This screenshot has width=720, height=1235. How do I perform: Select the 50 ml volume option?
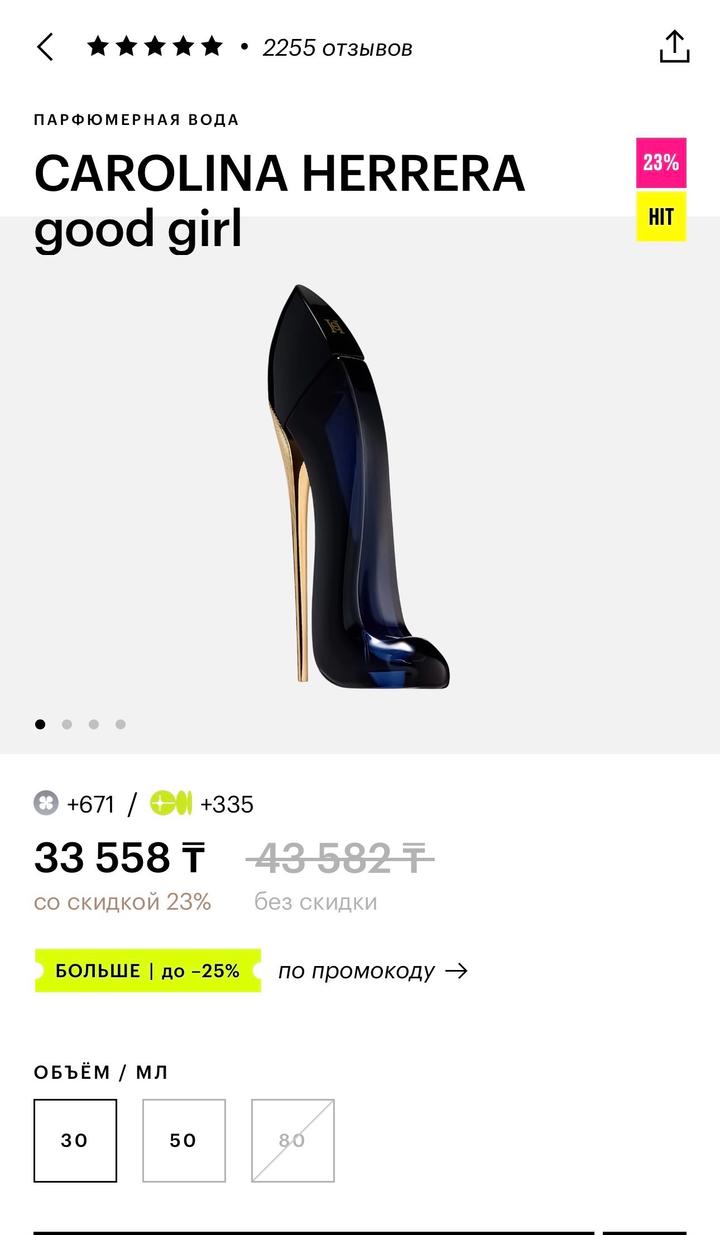[x=184, y=1140]
